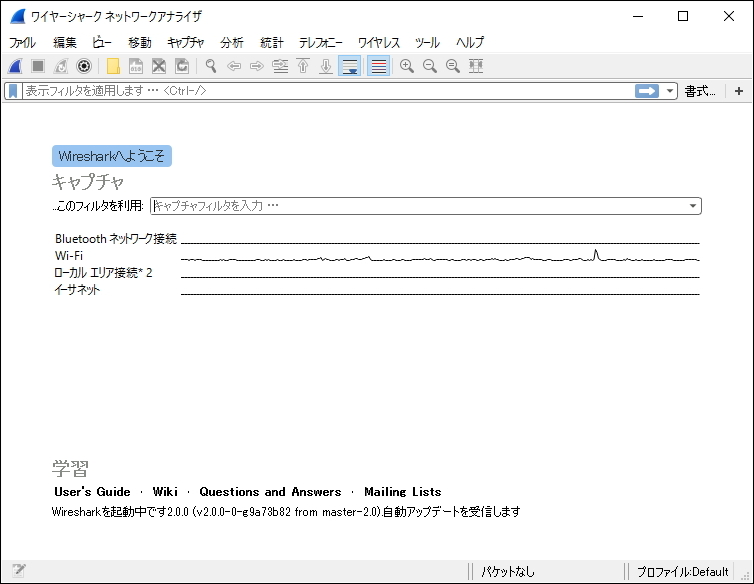Jump to the first packet icon
This screenshot has width=754, height=584.
click(303, 66)
